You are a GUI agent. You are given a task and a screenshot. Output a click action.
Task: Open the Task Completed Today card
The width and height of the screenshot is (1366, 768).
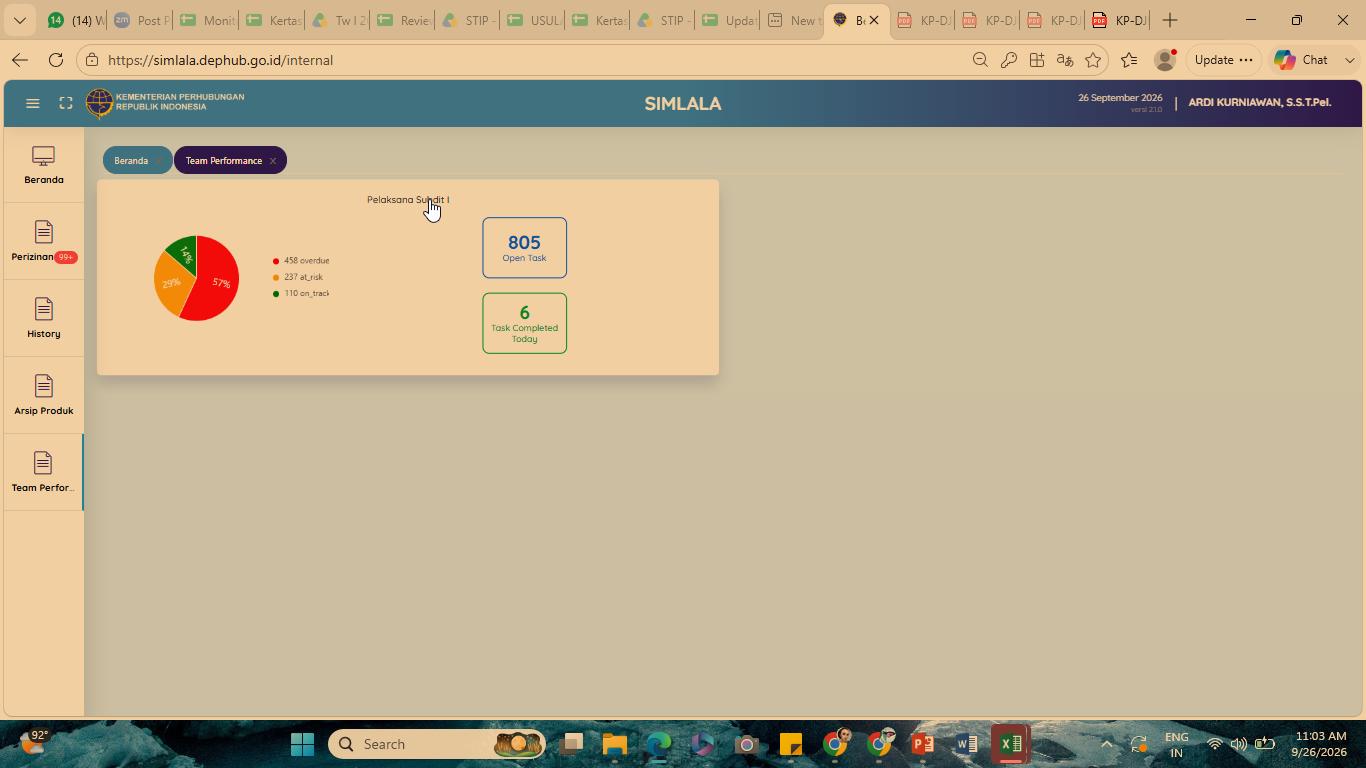coord(524,323)
